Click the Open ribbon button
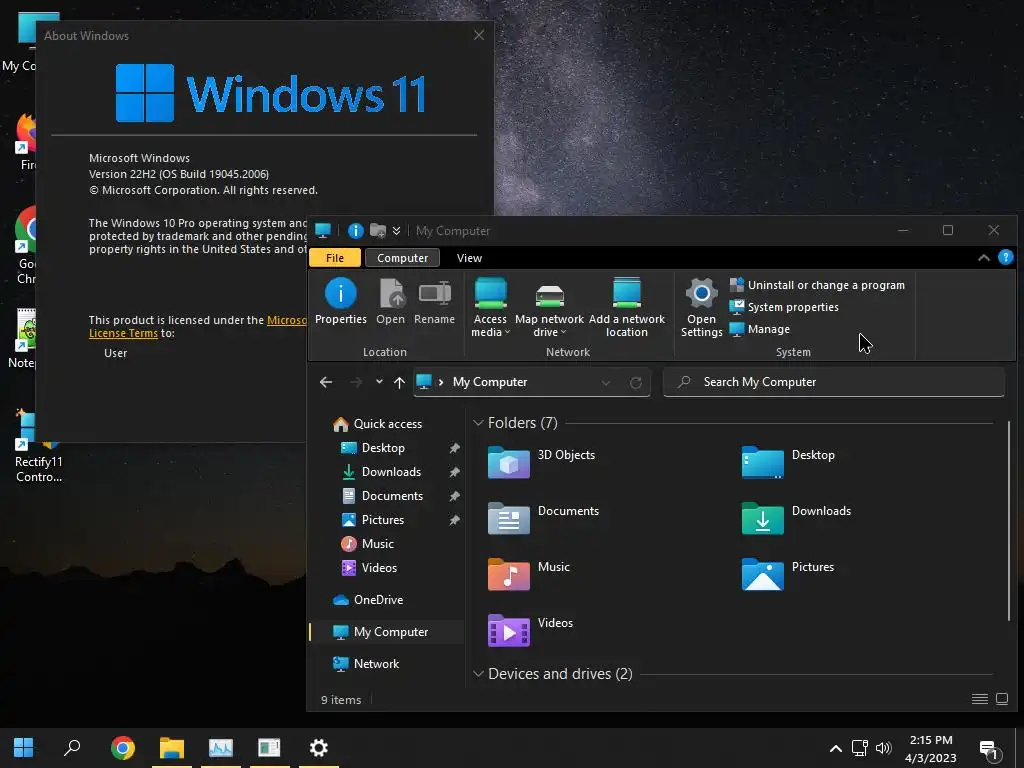Viewport: 1024px width, 768px height. tap(391, 300)
